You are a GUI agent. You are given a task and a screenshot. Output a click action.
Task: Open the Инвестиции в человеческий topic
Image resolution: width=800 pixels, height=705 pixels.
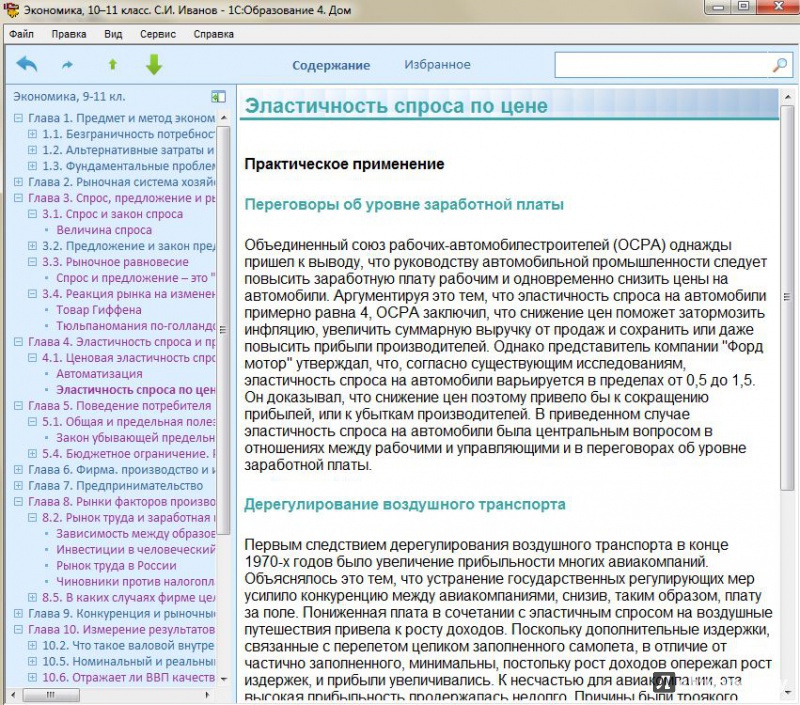[x=136, y=549]
